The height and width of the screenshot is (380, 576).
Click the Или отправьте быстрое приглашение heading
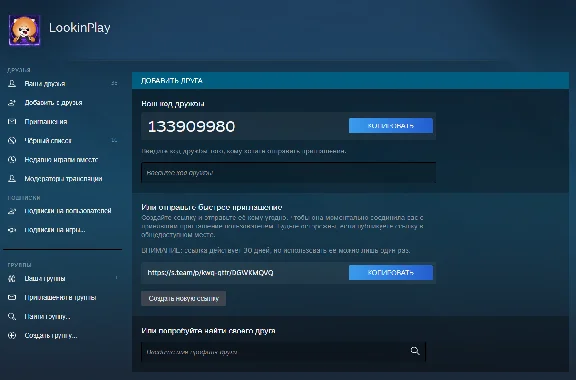pyautogui.click(x=212, y=207)
